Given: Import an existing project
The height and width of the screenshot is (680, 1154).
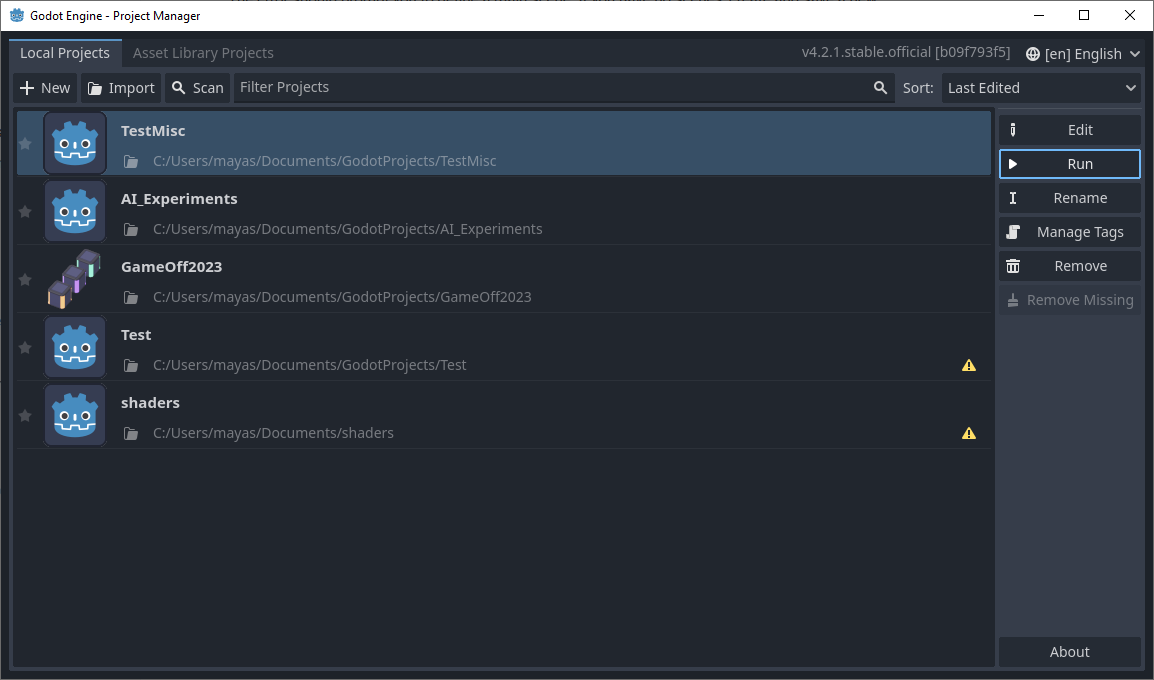Looking at the screenshot, I should 121,88.
